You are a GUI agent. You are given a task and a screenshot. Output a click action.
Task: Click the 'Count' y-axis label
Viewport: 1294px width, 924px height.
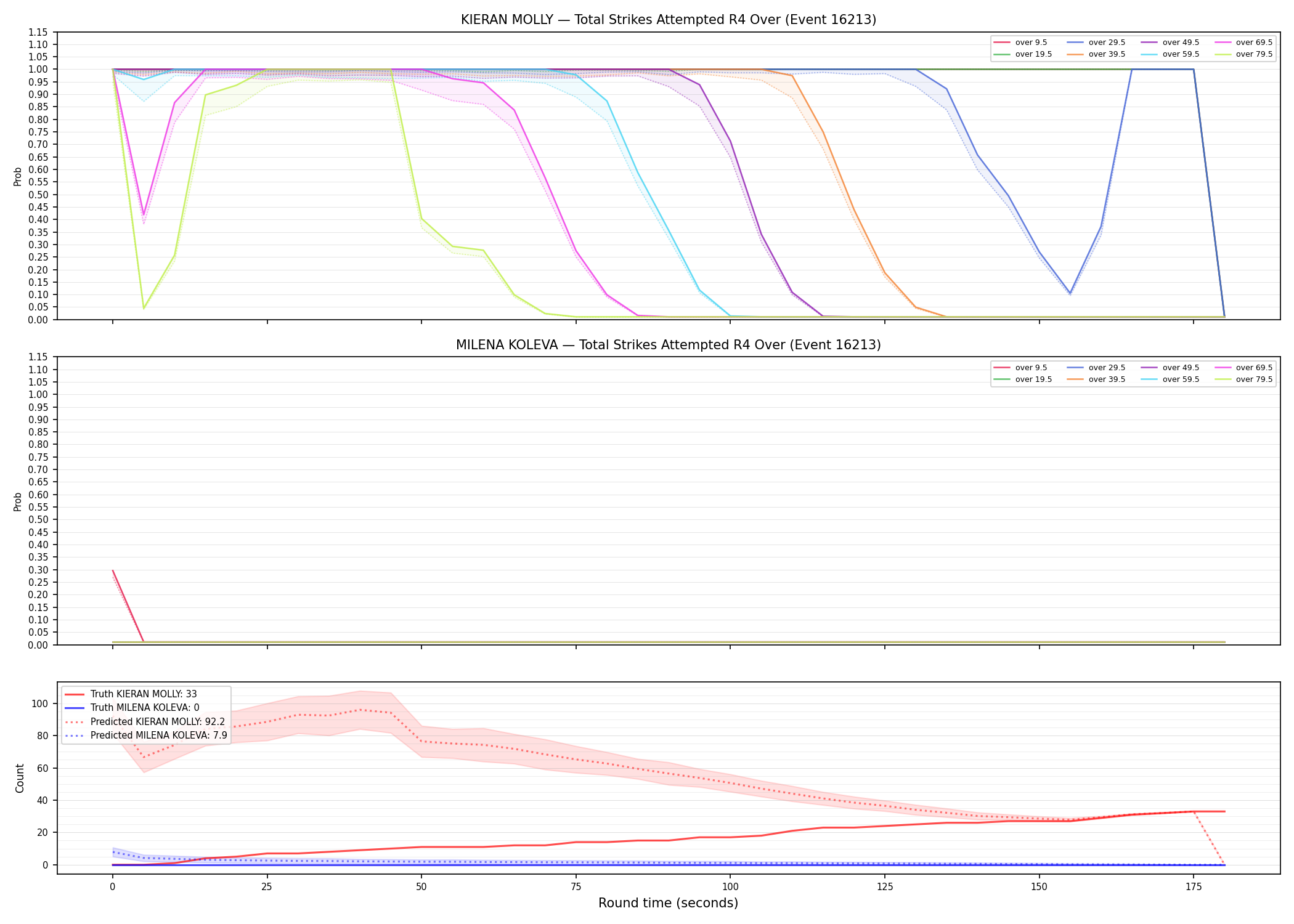[20, 778]
